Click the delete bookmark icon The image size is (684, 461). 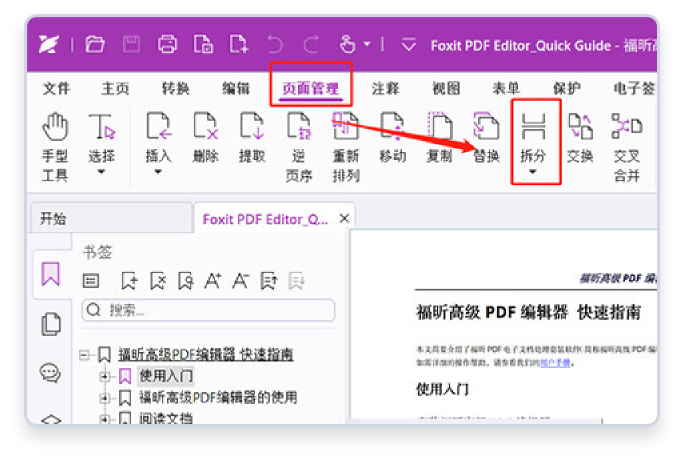[157, 281]
